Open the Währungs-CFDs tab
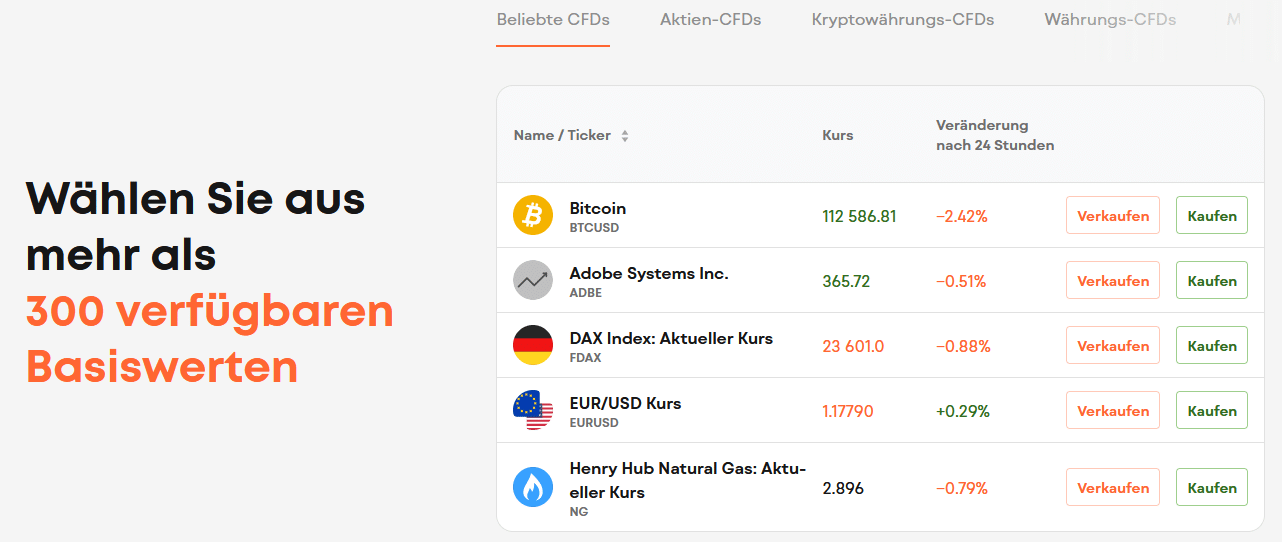This screenshot has width=1282, height=542. coord(1110,19)
